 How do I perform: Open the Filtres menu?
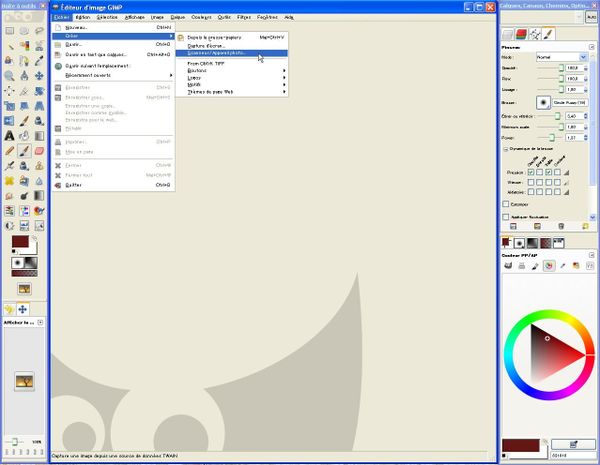[244, 17]
